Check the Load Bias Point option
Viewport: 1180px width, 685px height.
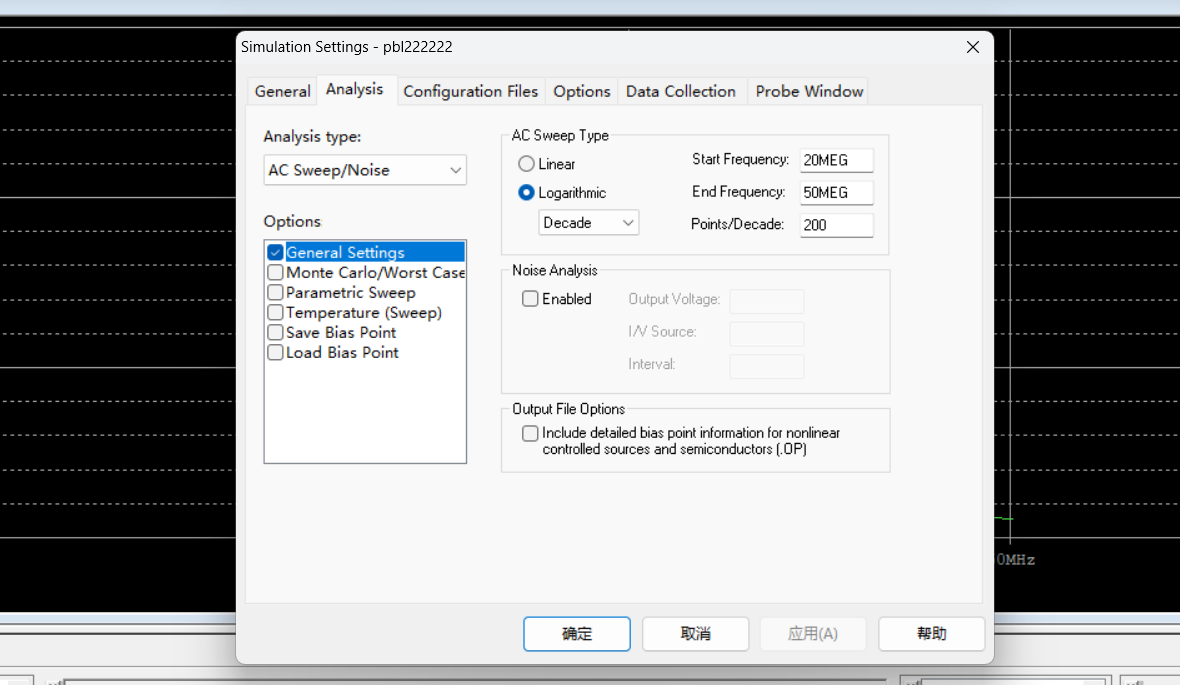275,352
